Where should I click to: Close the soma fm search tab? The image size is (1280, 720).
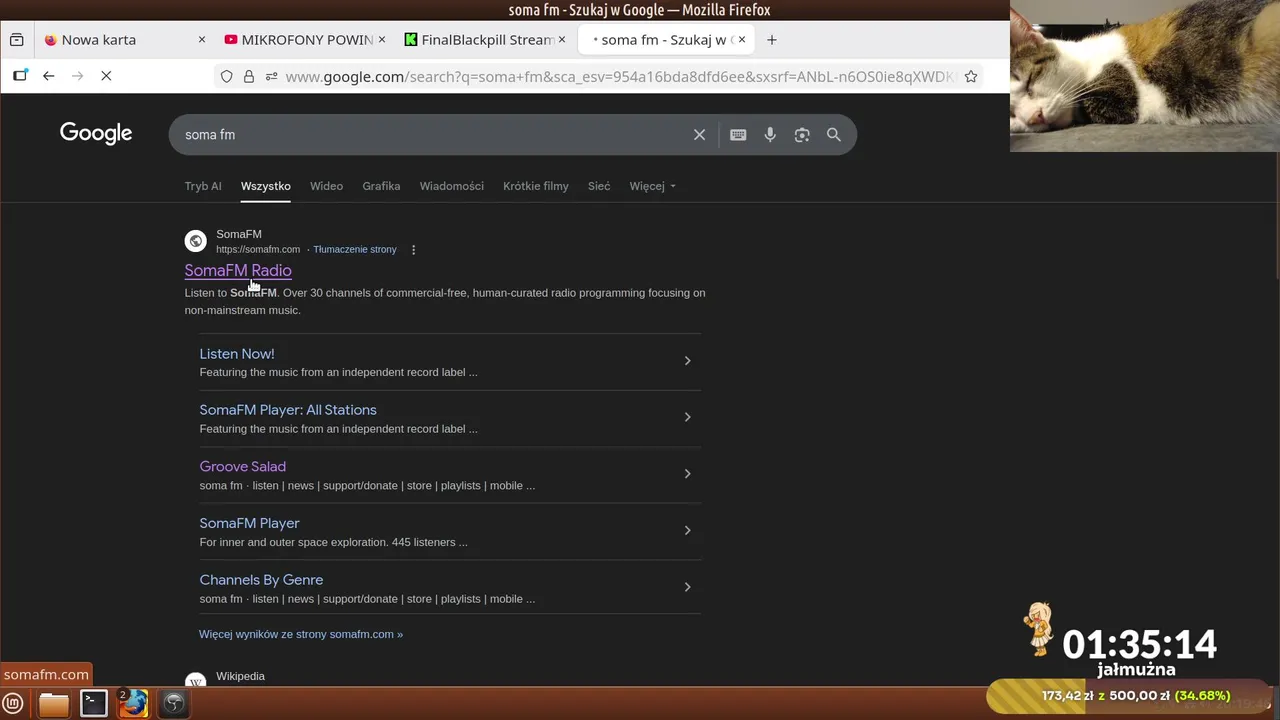coord(741,40)
